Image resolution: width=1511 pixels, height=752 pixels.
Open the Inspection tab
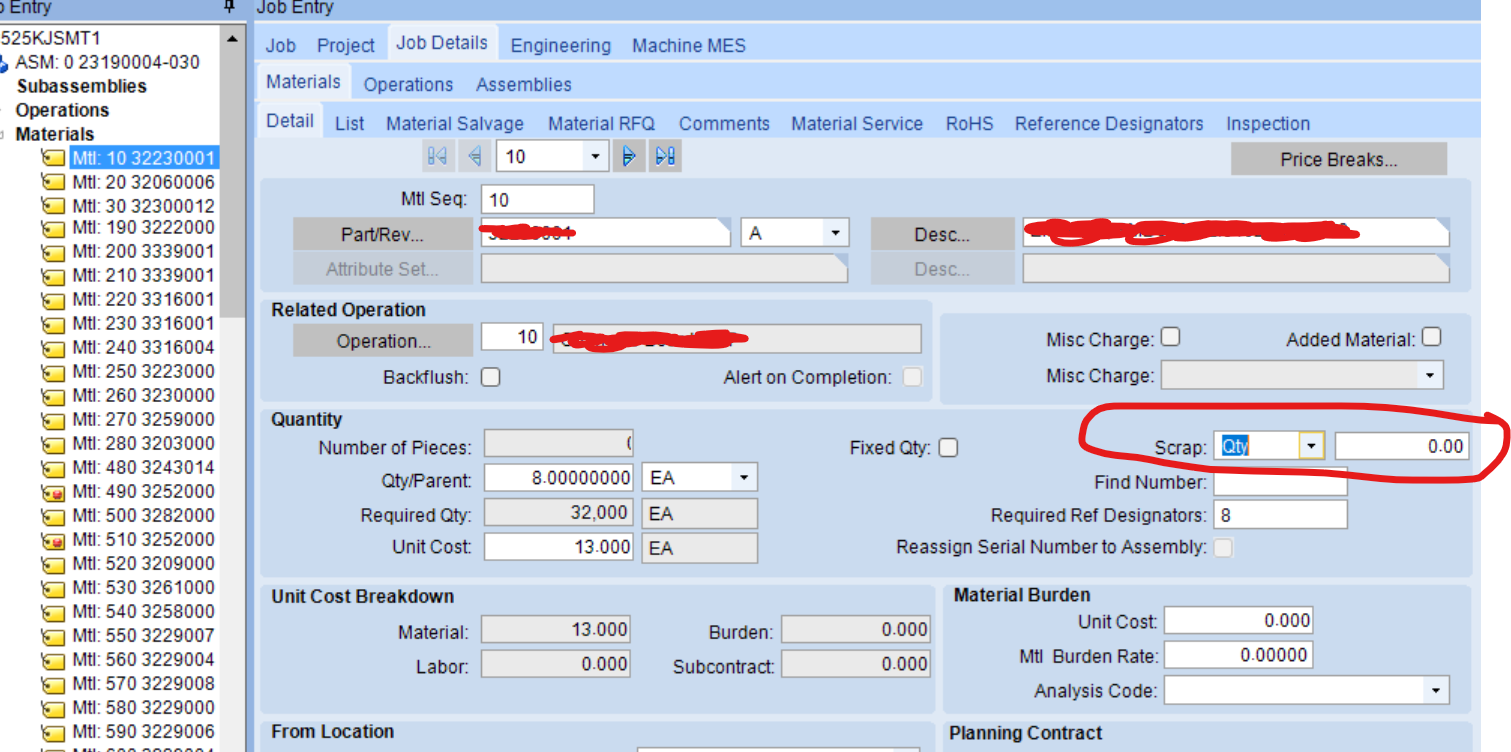pos(1268,124)
